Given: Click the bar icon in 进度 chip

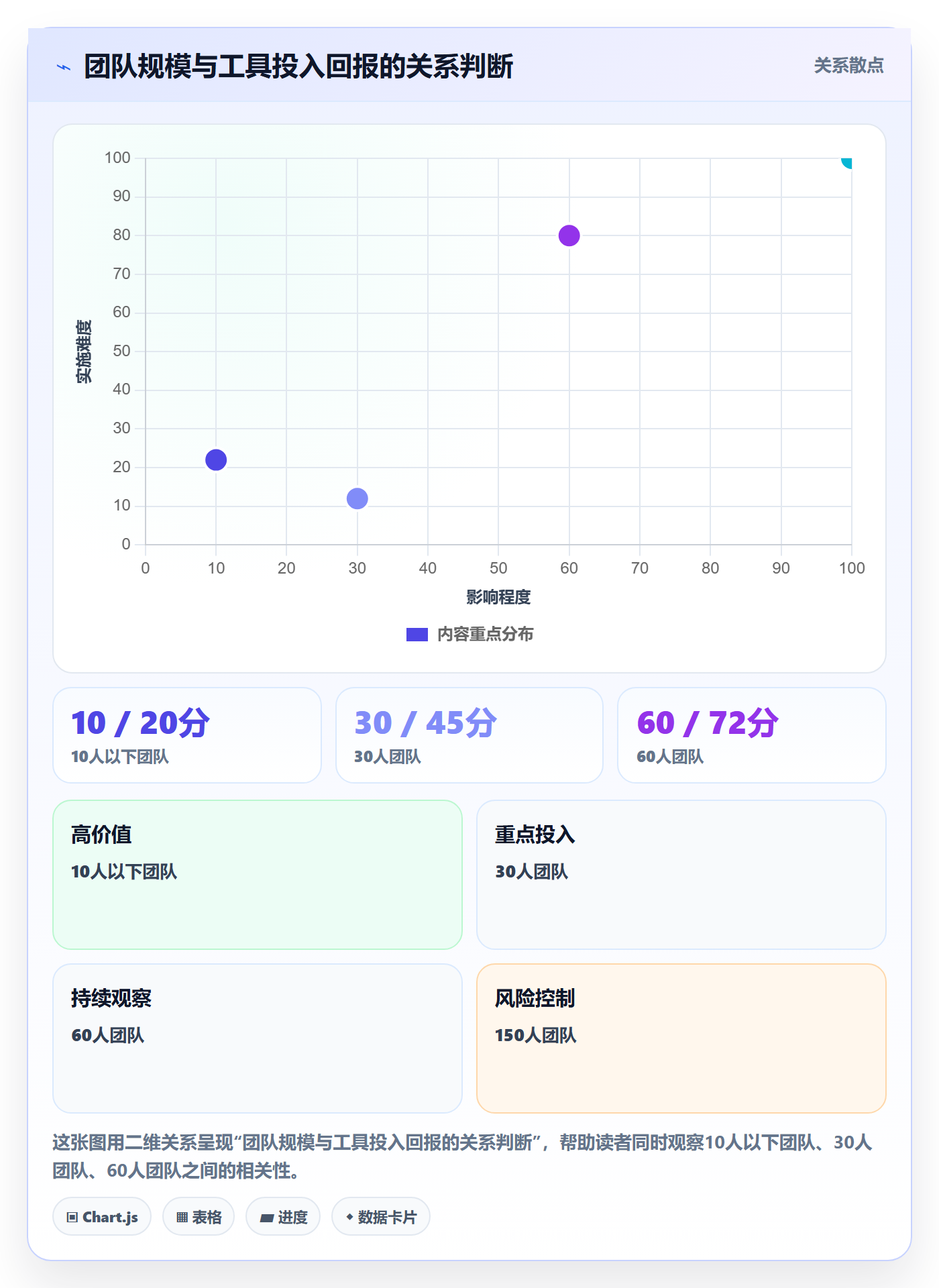Looking at the screenshot, I should coord(267,1218).
